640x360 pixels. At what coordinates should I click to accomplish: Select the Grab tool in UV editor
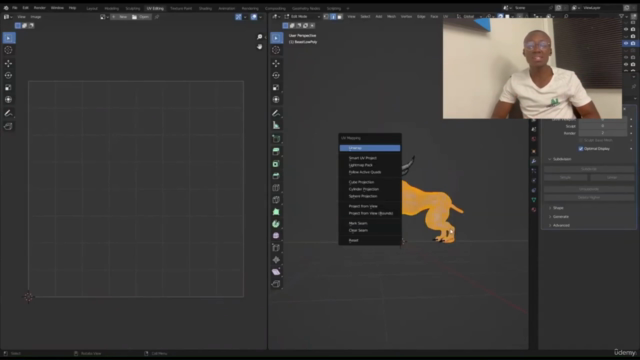click(x=9, y=127)
